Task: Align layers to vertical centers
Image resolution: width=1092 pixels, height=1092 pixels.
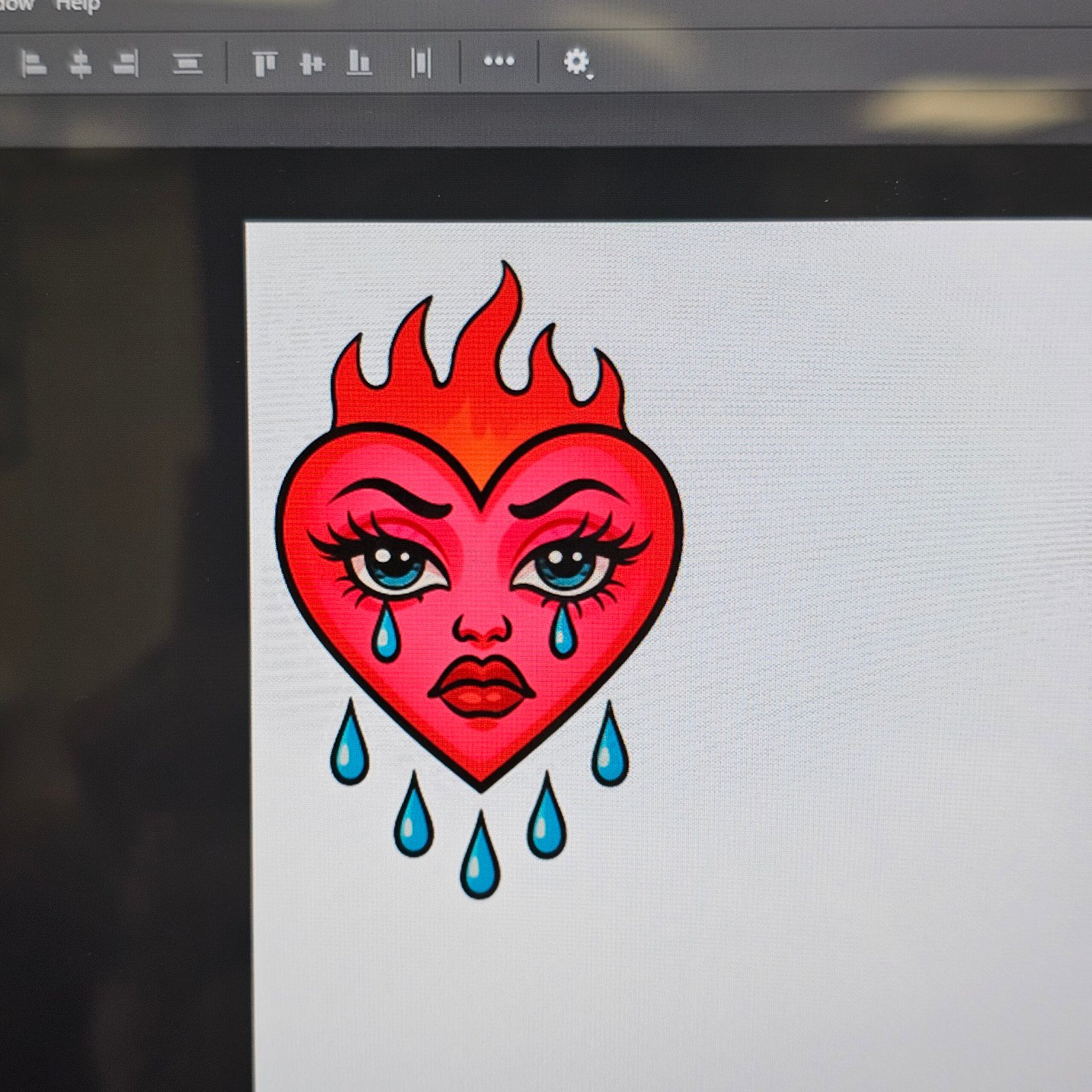Action: coord(312,64)
